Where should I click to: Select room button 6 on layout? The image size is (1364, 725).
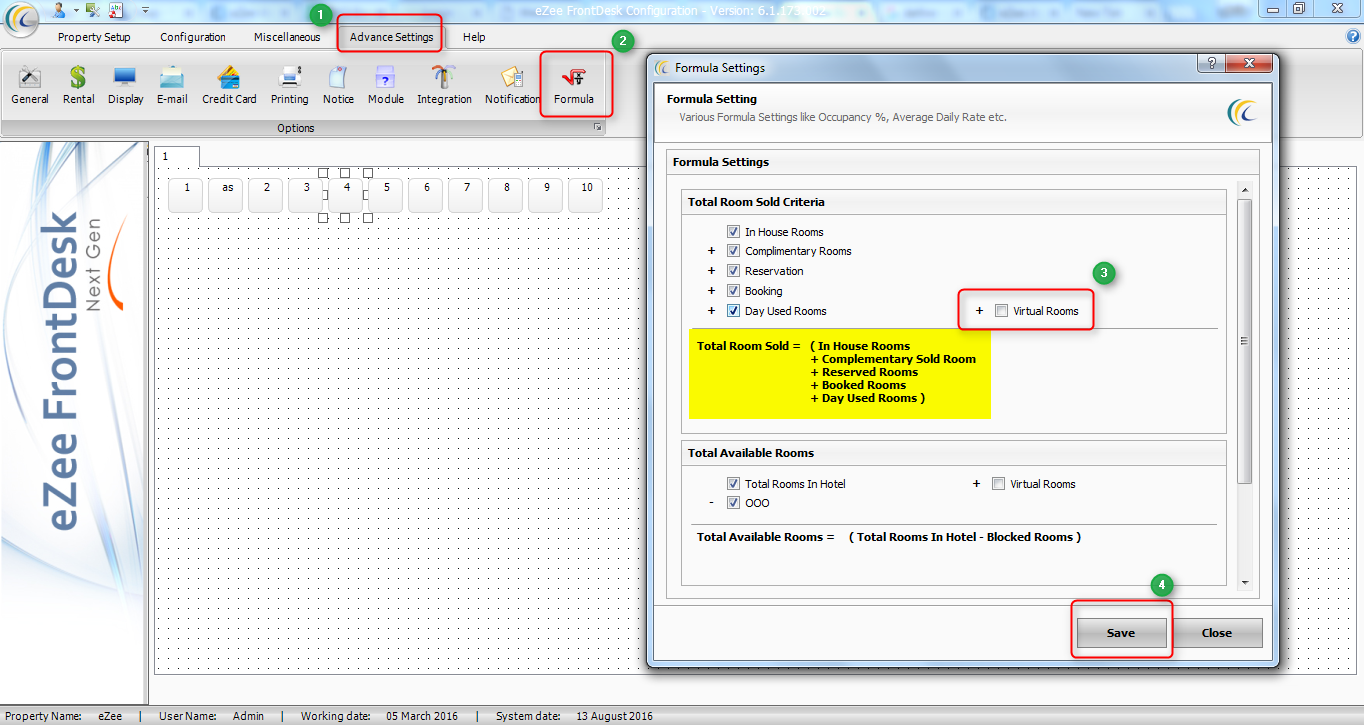[x=426, y=195]
